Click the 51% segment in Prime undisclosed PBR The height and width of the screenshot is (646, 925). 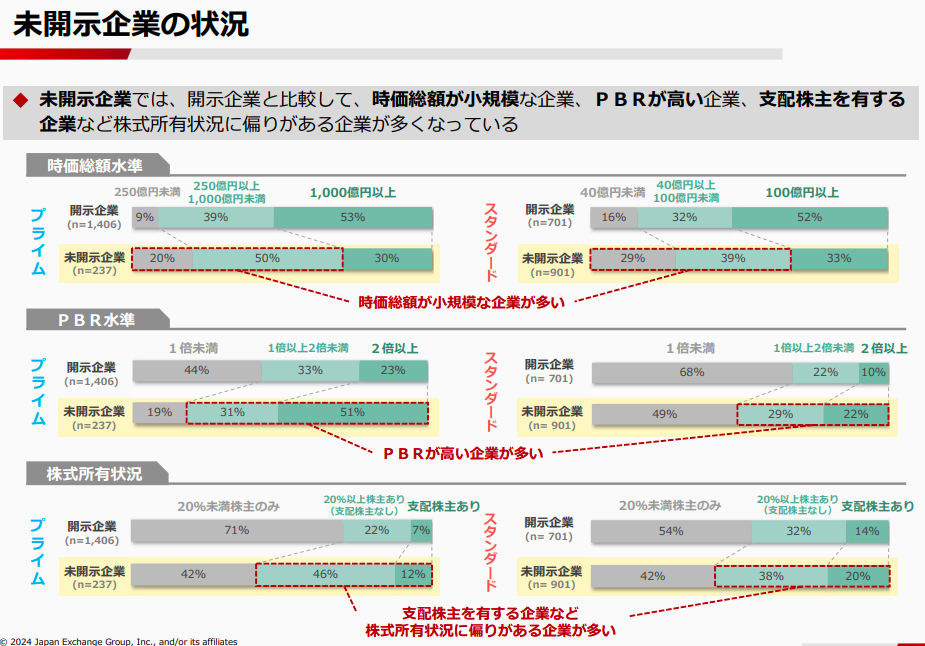(x=353, y=413)
